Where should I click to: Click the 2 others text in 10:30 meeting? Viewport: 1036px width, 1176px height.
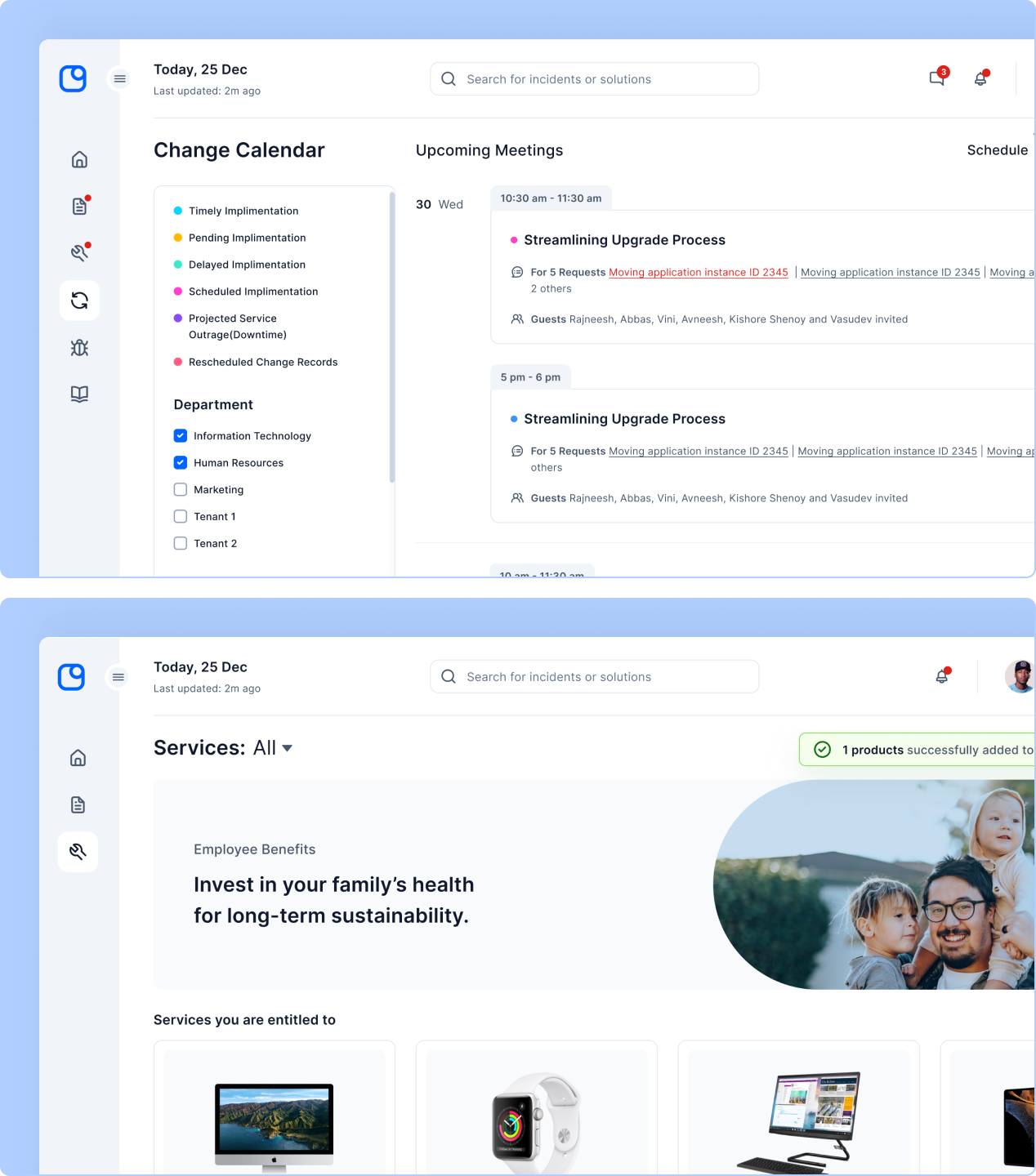[551, 289]
